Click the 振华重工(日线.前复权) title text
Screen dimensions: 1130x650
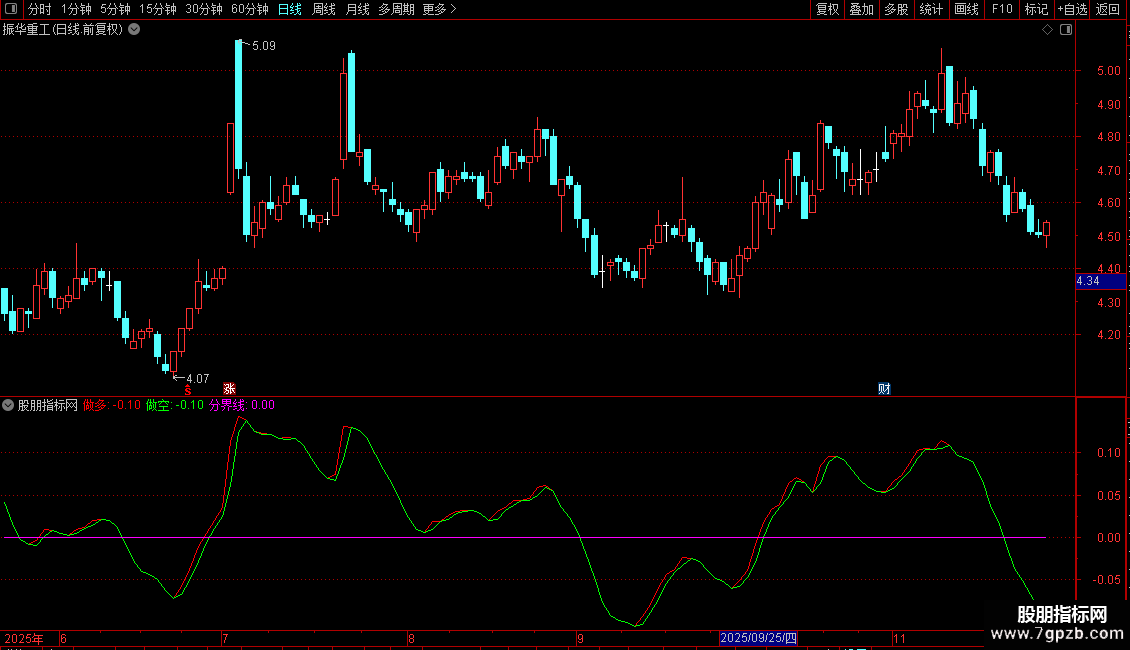point(63,30)
